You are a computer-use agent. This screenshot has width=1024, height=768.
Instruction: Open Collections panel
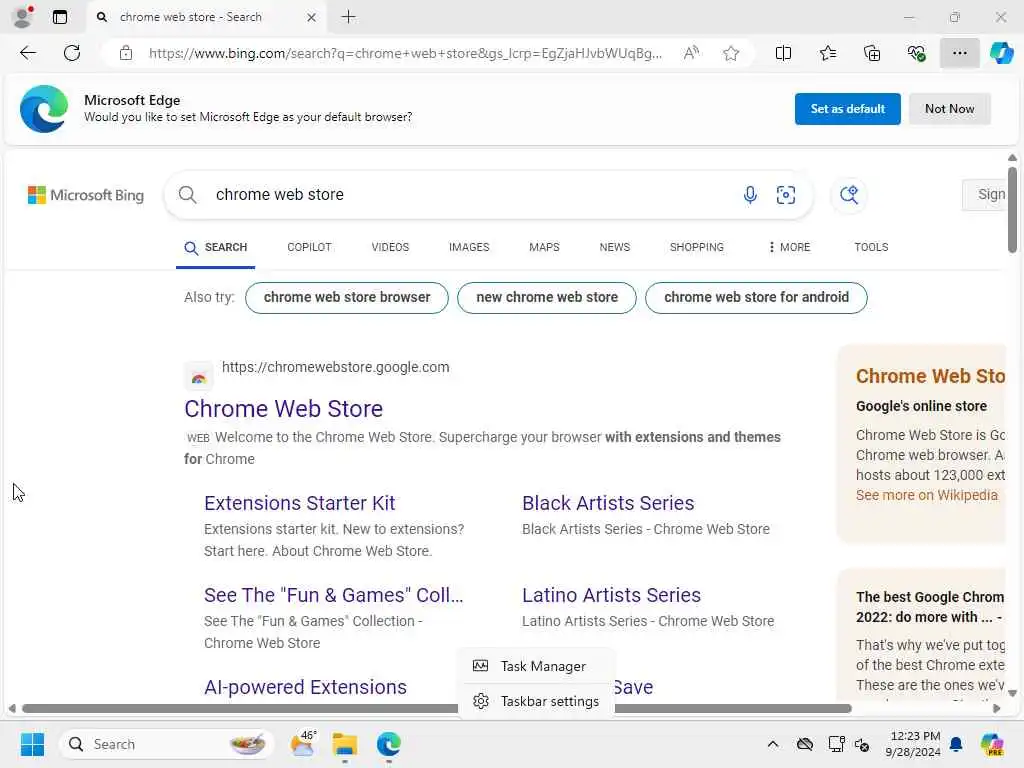(x=872, y=53)
